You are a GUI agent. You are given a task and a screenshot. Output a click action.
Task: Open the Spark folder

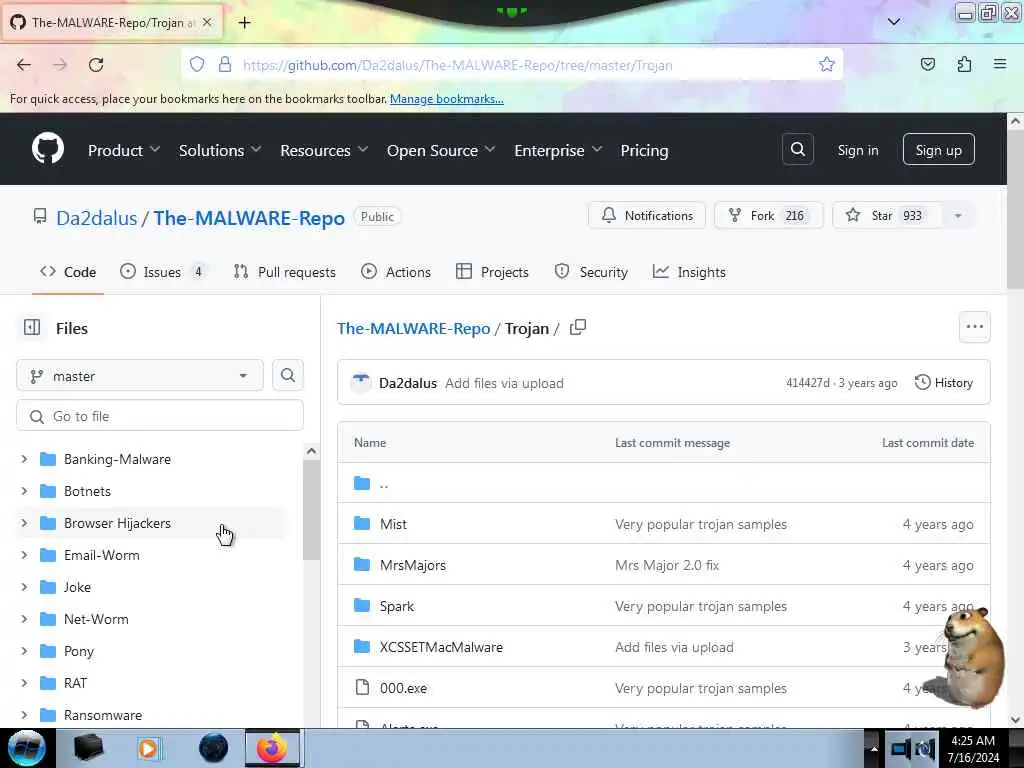pos(397,606)
